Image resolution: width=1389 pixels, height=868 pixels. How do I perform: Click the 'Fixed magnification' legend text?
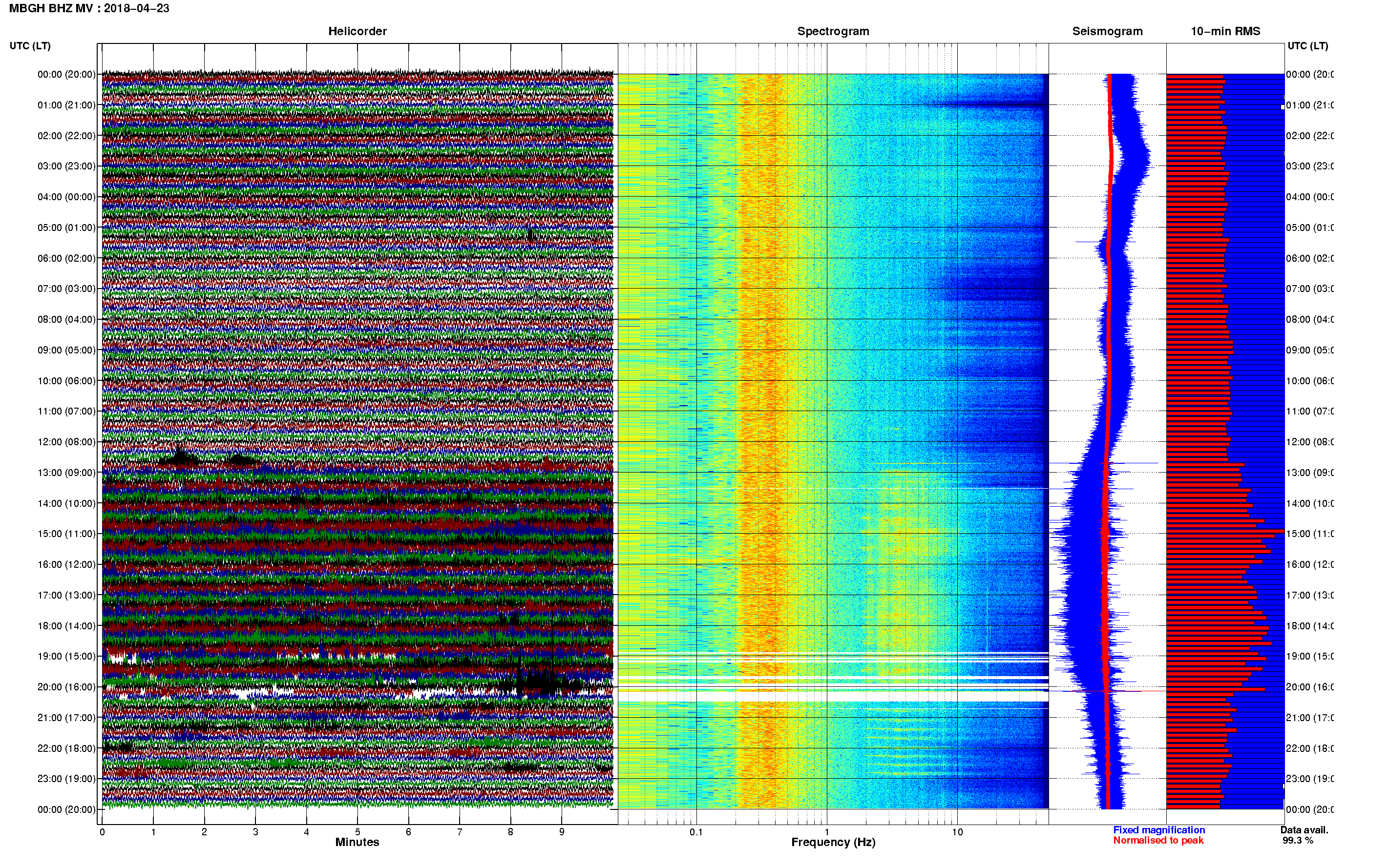(x=1159, y=830)
